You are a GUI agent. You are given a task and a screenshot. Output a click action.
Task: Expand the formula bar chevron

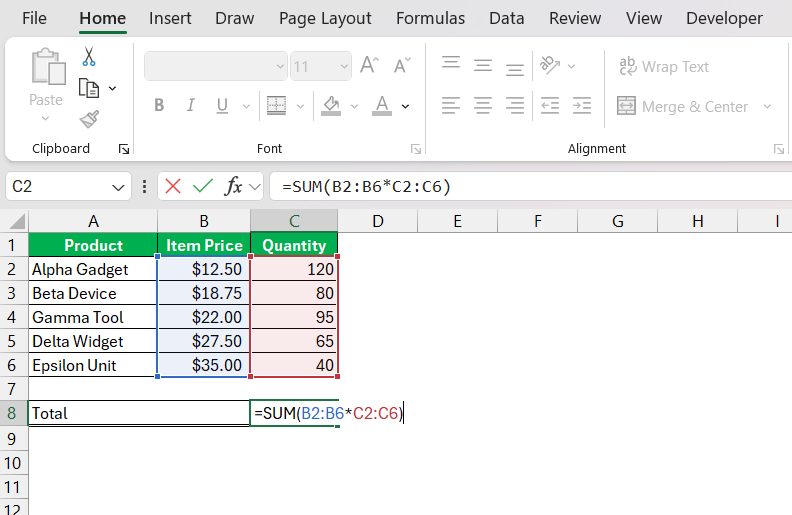pos(255,187)
